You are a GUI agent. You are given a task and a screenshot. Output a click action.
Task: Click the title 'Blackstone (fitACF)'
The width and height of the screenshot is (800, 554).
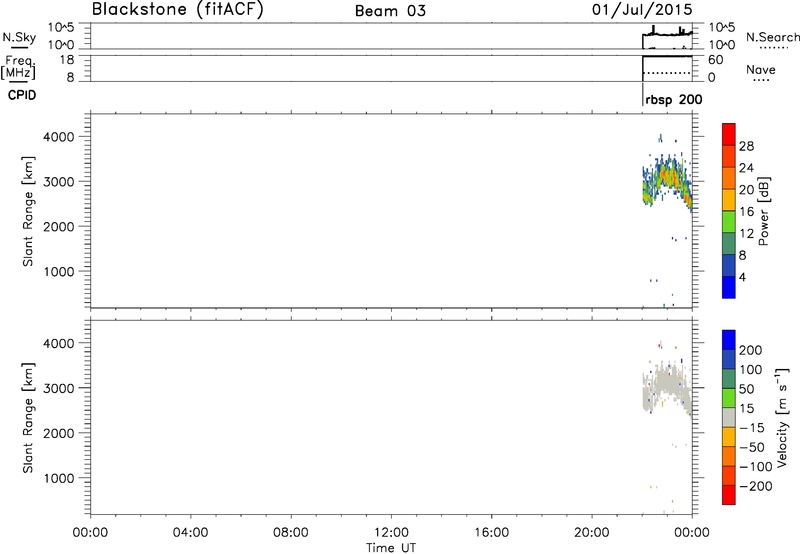click(x=178, y=10)
